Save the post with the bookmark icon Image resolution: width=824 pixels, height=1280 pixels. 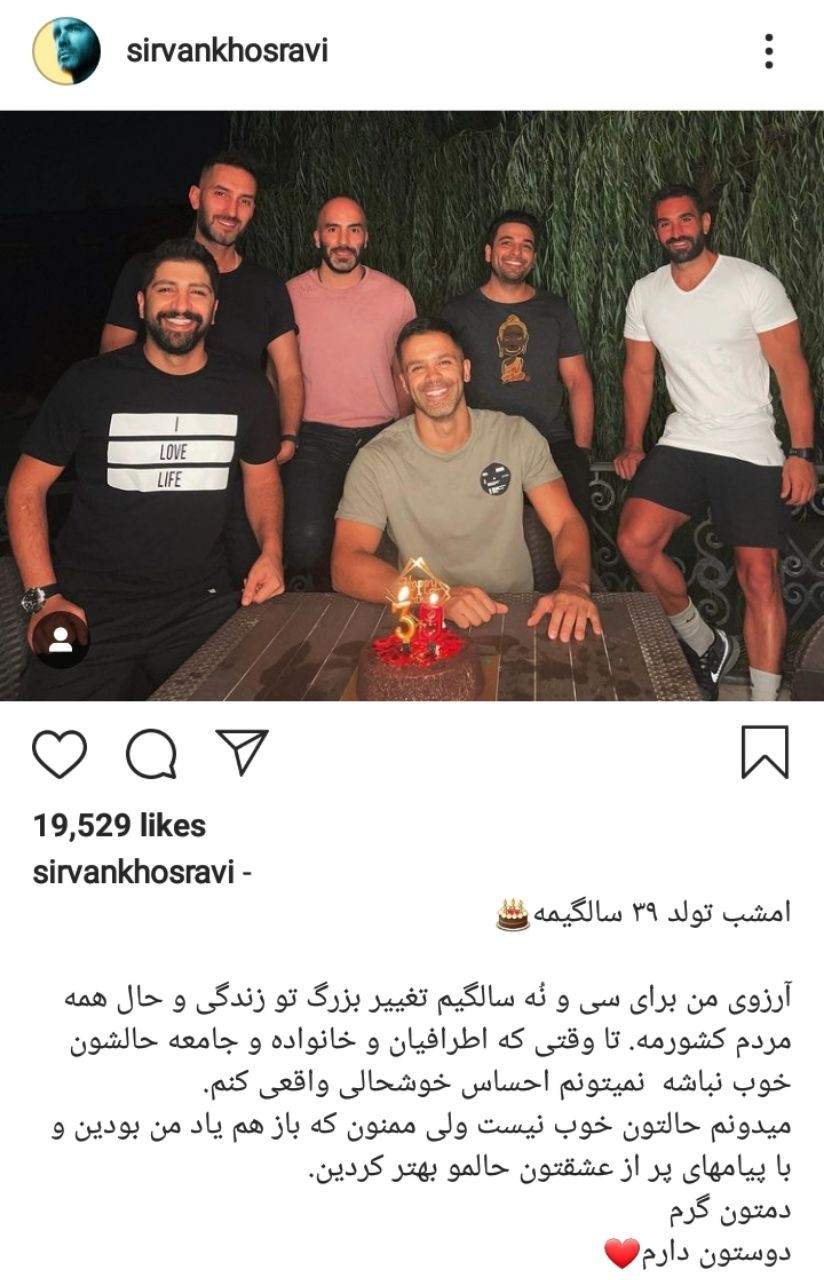[765, 753]
